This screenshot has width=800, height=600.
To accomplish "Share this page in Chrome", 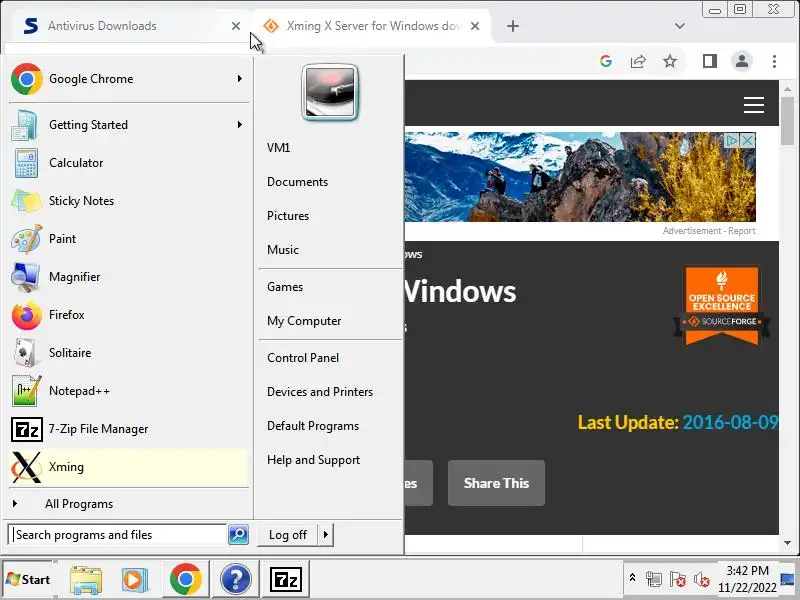I will click(x=638, y=62).
